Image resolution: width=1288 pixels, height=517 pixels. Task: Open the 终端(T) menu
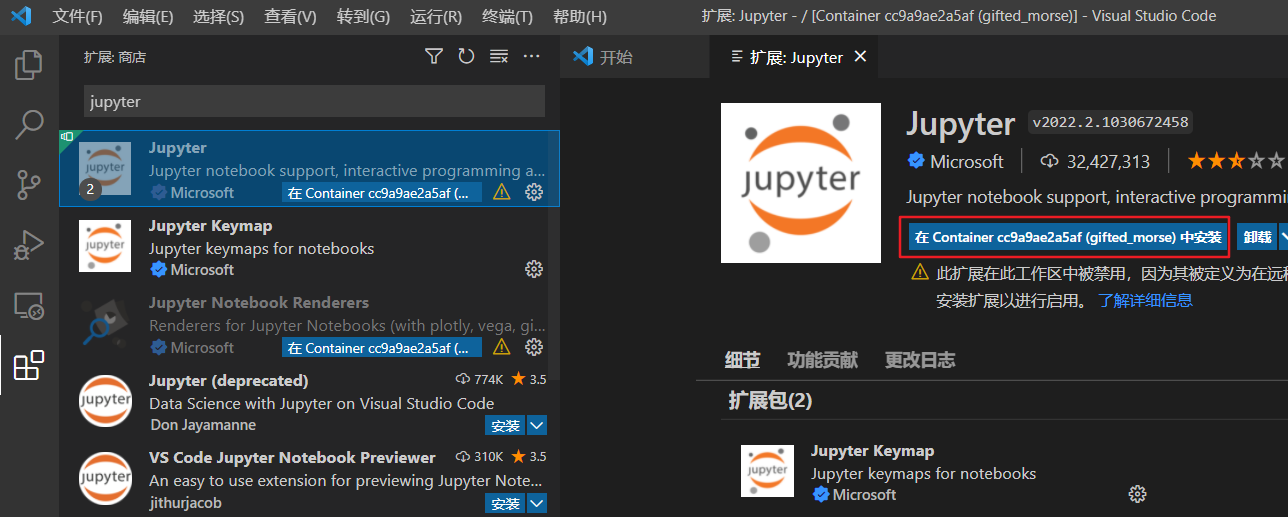[507, 16]
